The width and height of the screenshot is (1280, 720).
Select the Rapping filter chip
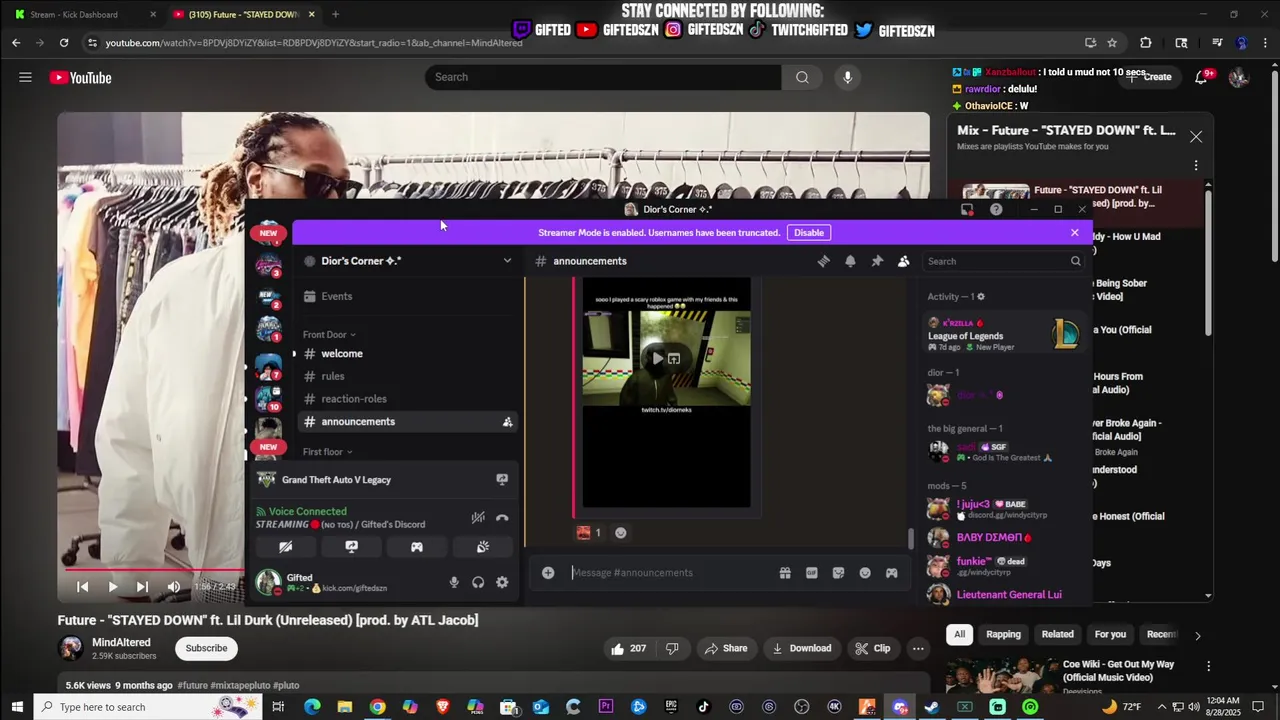point(1003,634)
